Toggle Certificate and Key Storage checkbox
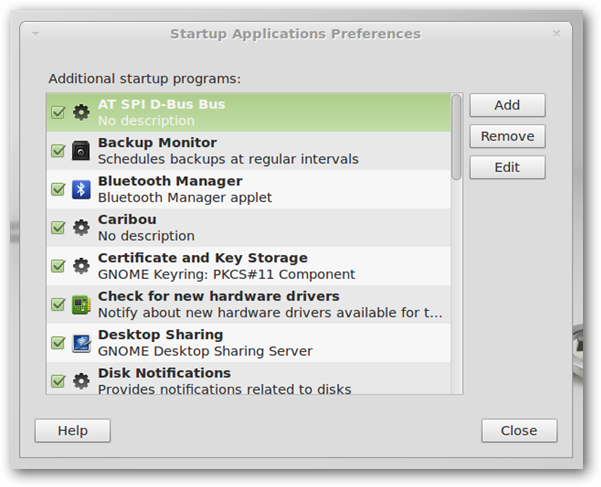The height and width of the screenshot is (487, 601). click(x=58, y=266)
